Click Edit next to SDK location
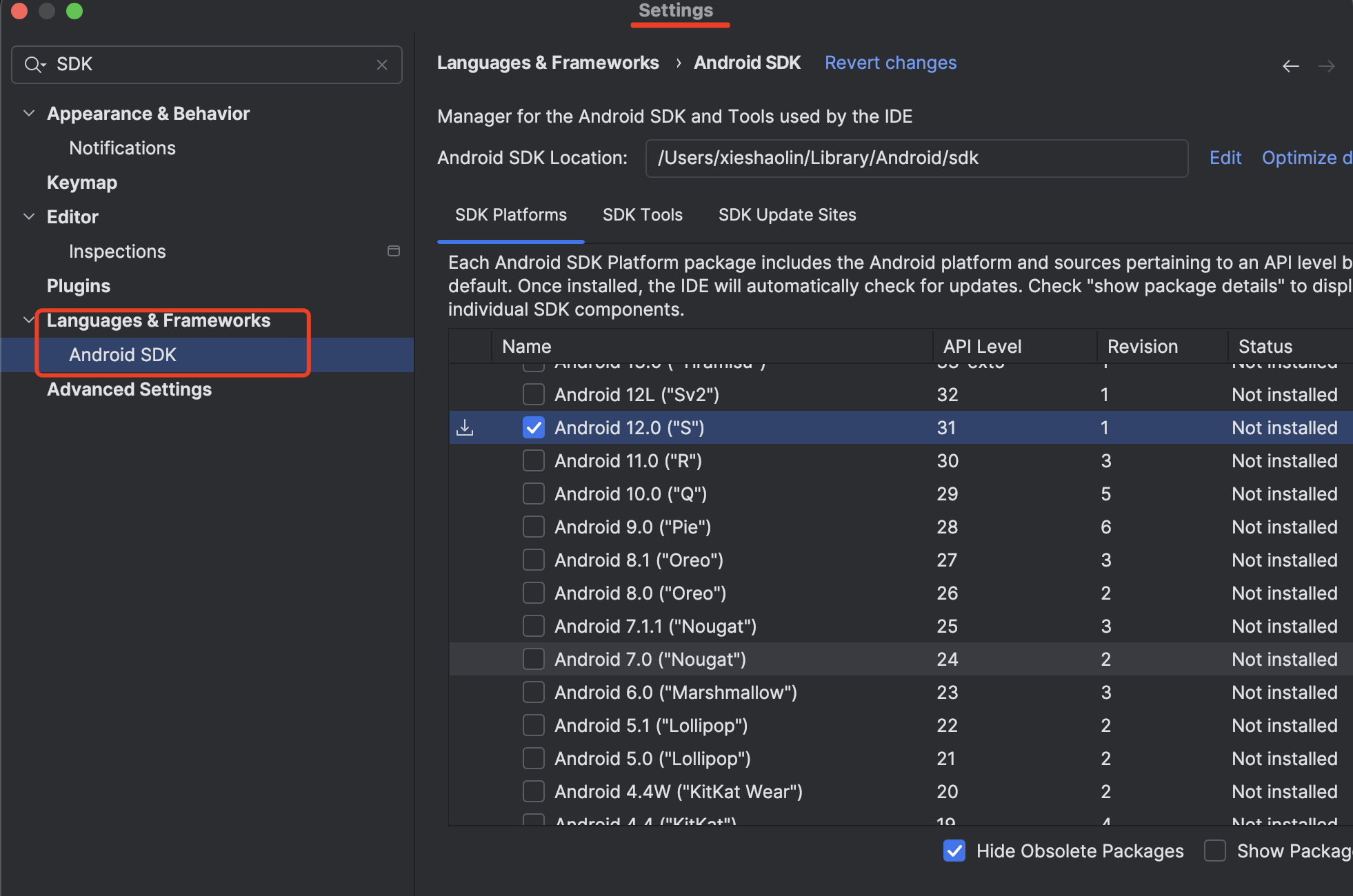The width and height of the screenshot is (1353, 896). tap(1225, 158)
